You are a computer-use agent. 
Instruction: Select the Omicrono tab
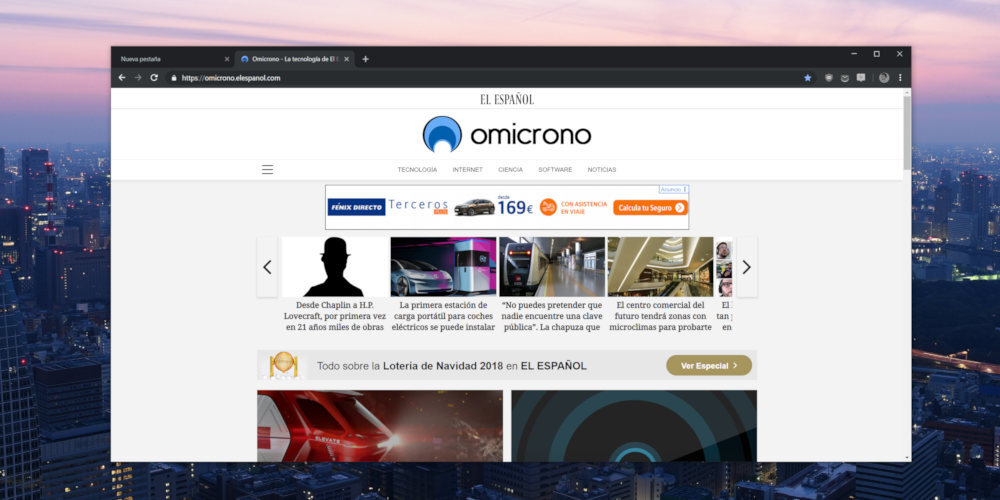[x=295, y=59]
